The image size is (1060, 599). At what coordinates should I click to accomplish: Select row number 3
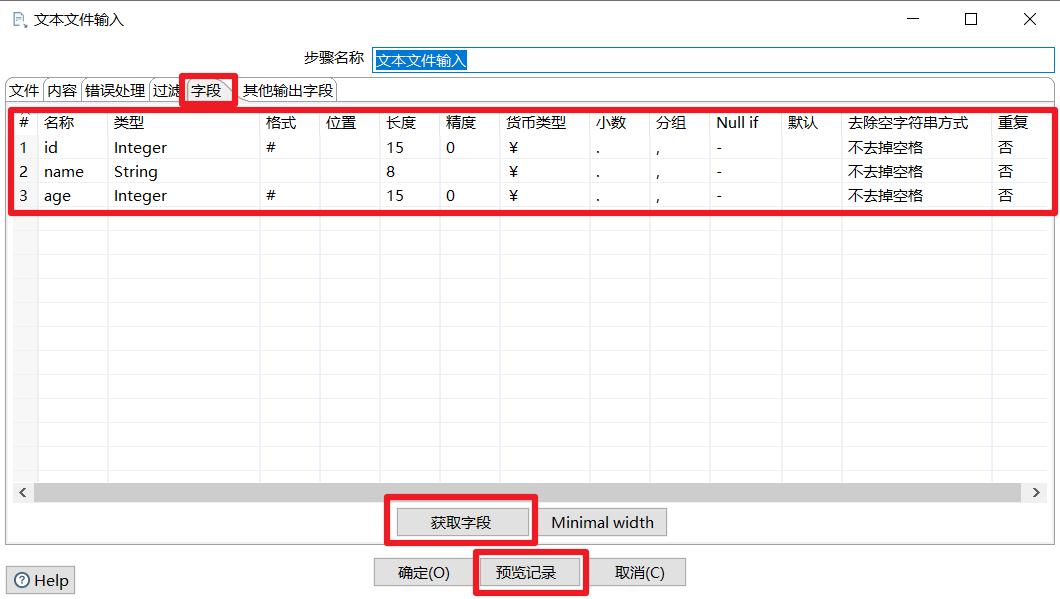24,195
